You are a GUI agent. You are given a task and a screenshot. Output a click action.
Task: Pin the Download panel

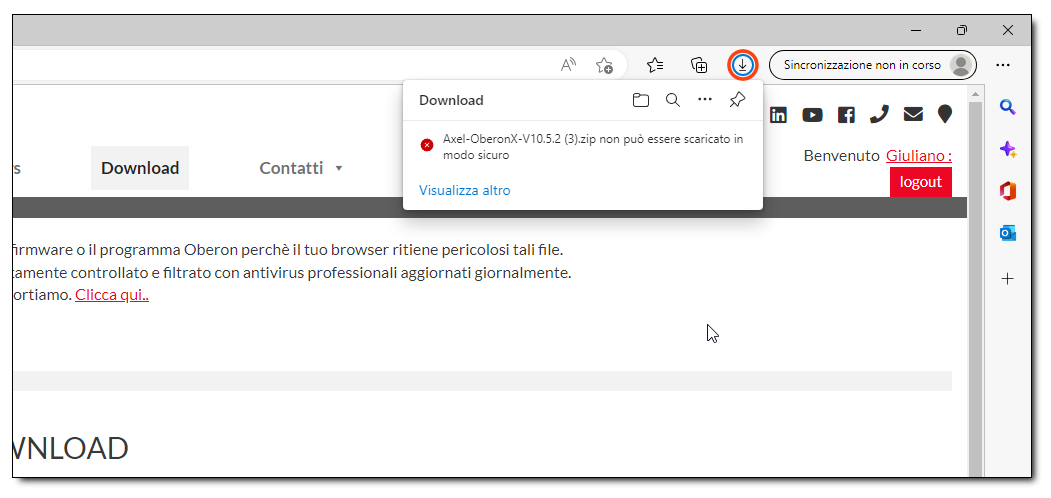point(737,101)
